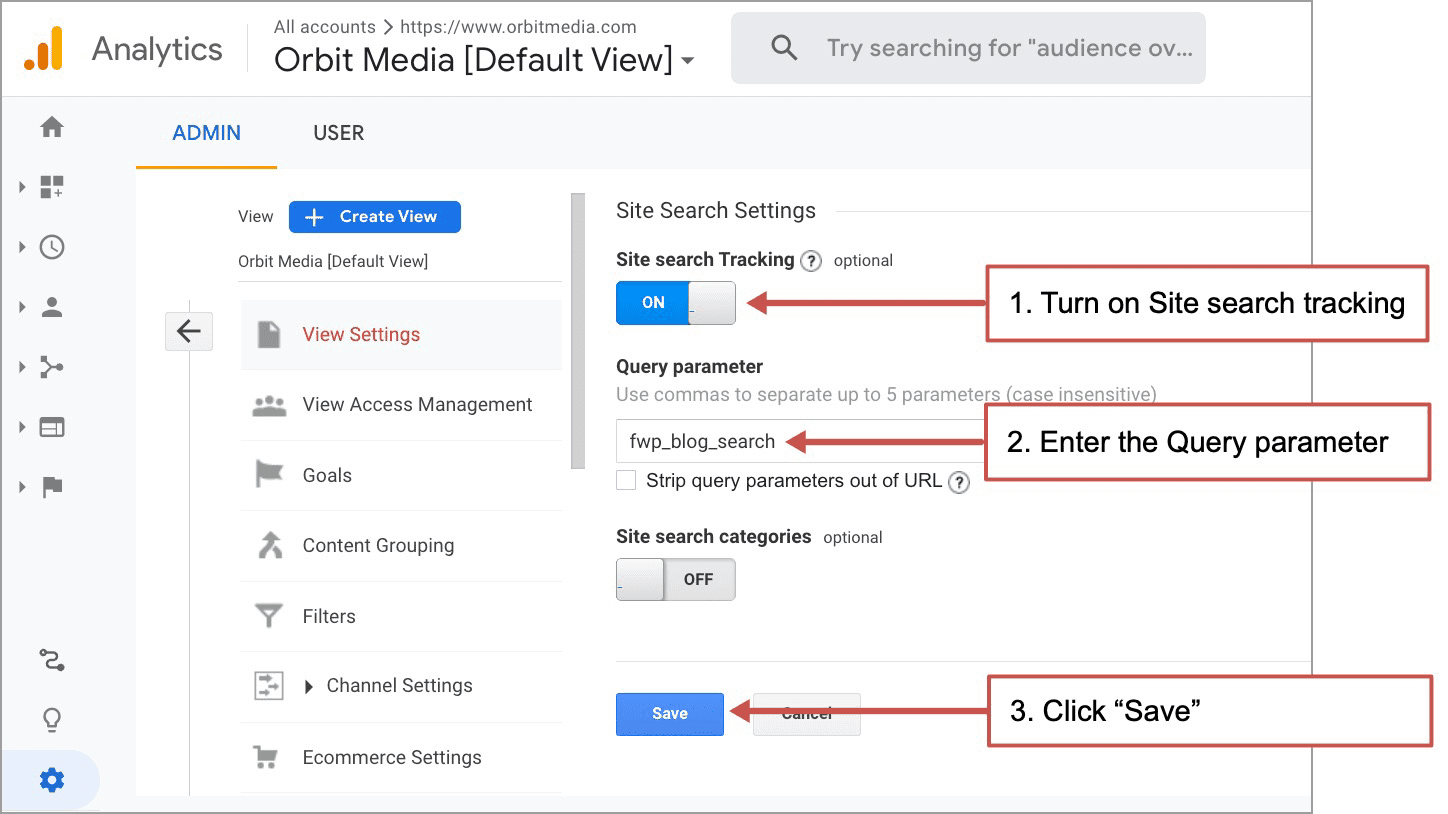Switch to the ADMIN tab
The height and width of the screenshot is (814, 1448).
click(x=206, y=133)
